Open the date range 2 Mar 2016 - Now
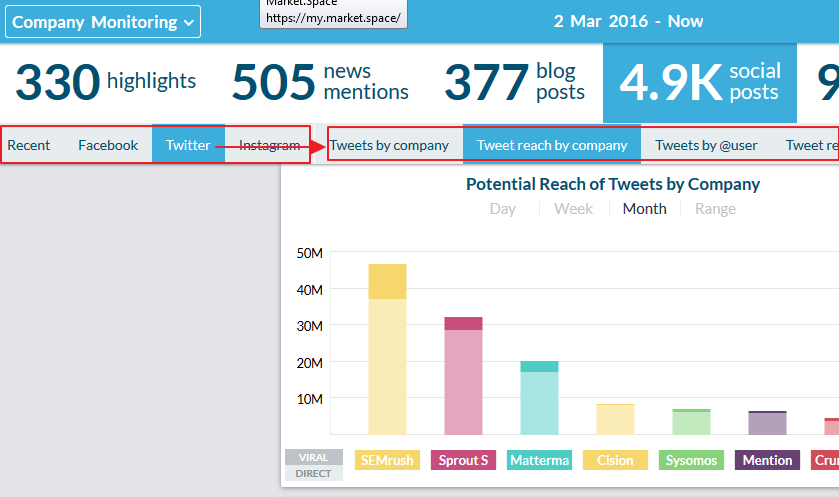Screen dimensions: 839x497 [628, 21]
